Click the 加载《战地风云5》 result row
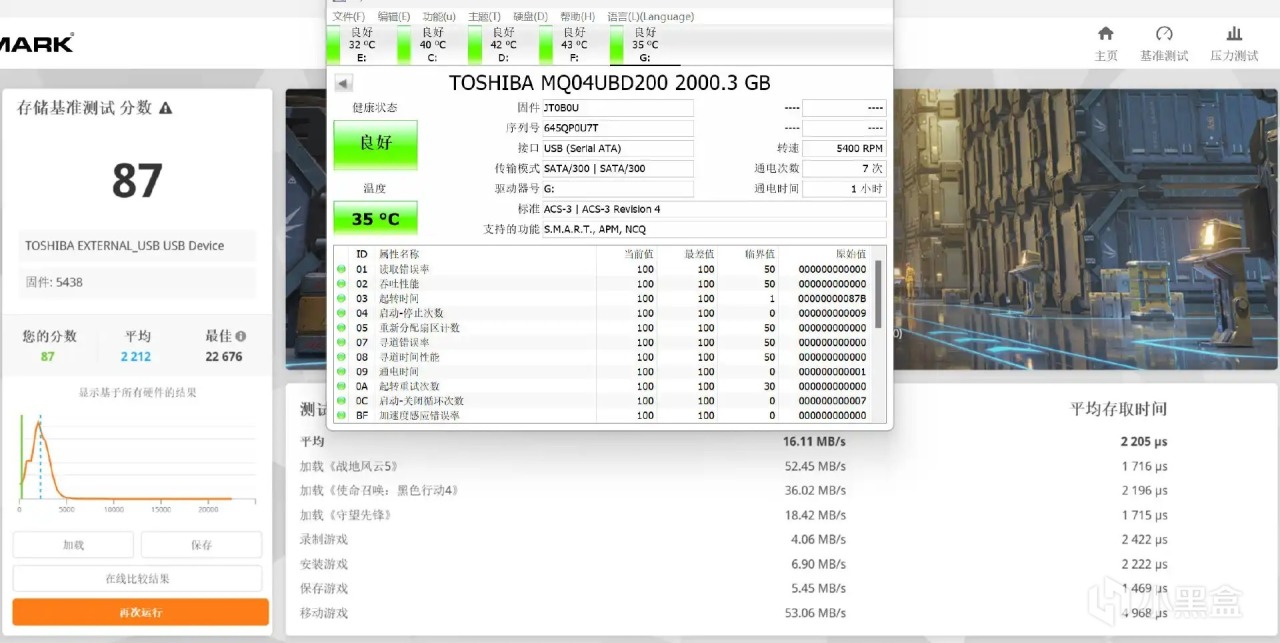This screenshot has width=1280, height=643. tap(734, 466)
